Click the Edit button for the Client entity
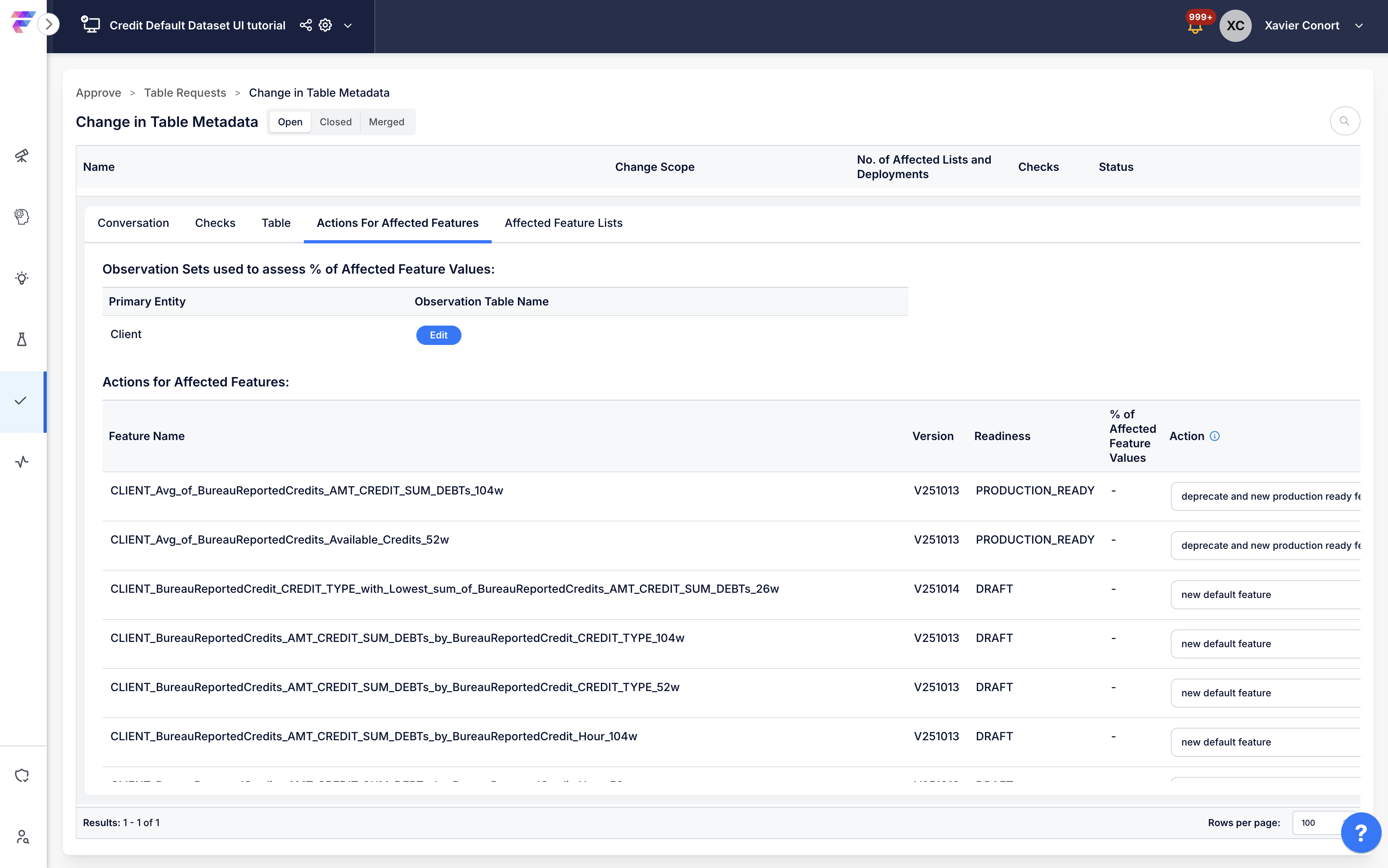 pos(438,335)
